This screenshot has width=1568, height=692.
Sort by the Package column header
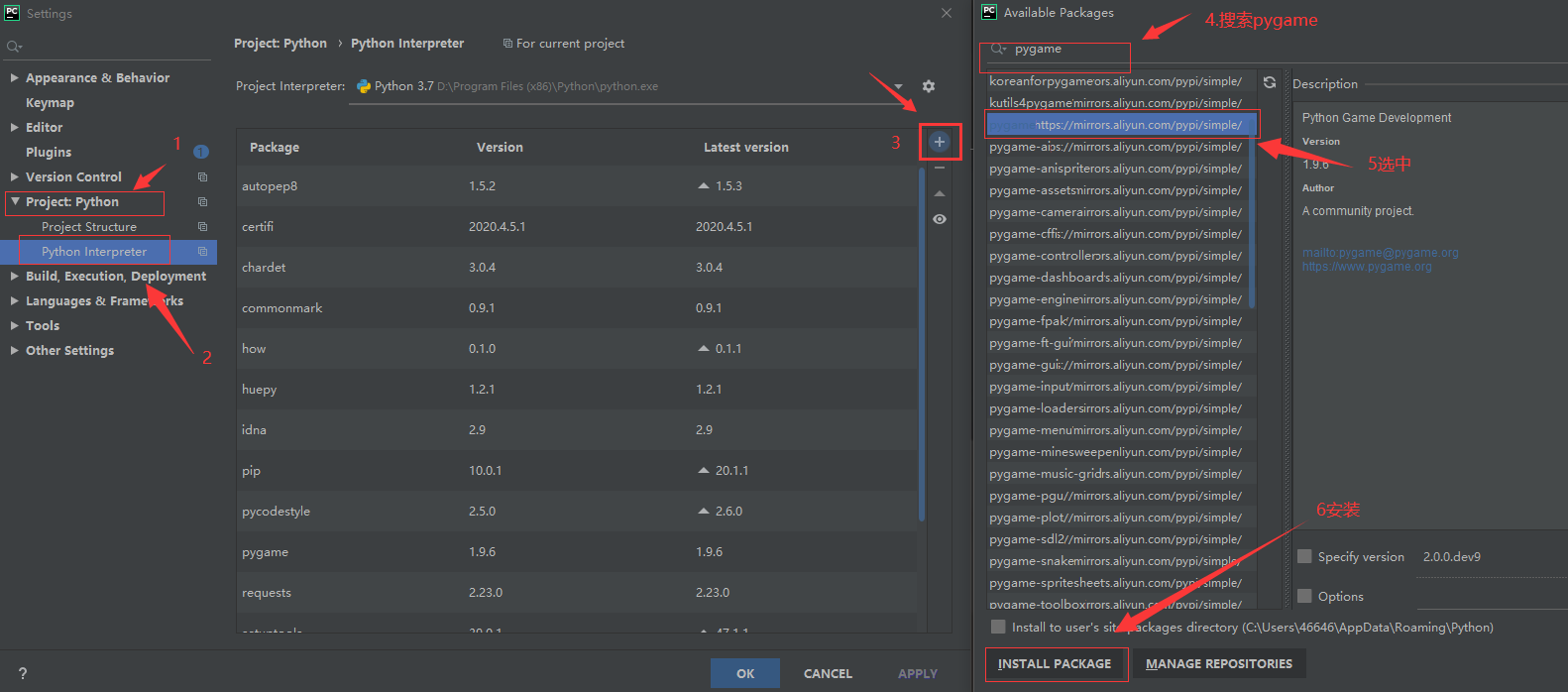pos(275,147)
